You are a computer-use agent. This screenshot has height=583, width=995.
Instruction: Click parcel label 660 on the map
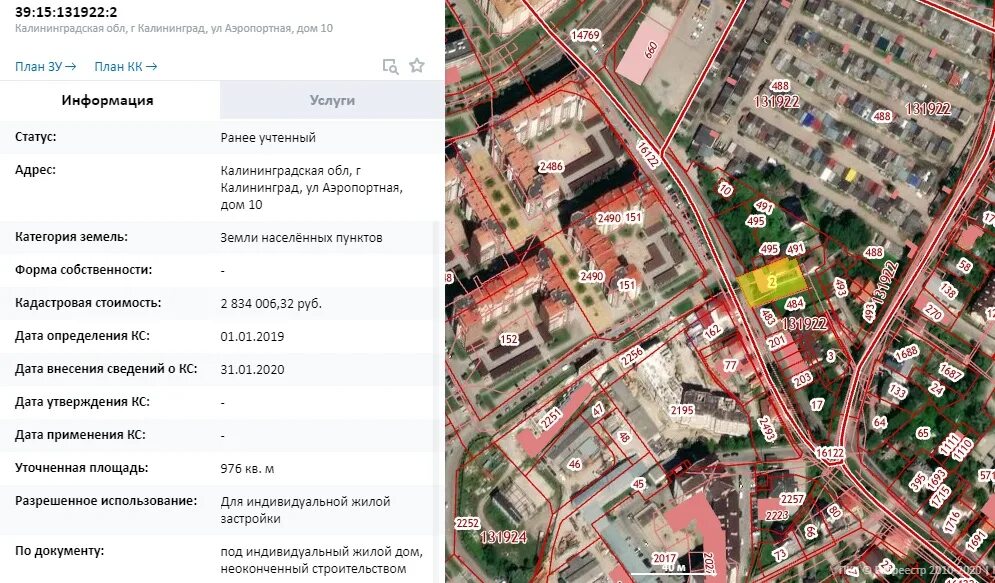pyautogui.click(x=650, y=50)
